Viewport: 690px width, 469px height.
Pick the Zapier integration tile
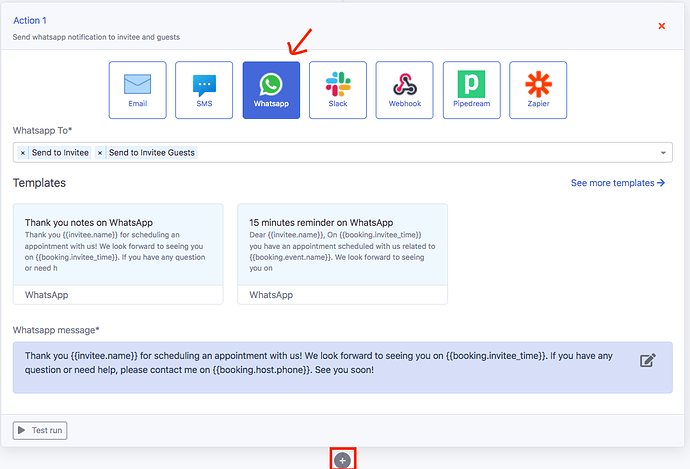tap(538, 90)
